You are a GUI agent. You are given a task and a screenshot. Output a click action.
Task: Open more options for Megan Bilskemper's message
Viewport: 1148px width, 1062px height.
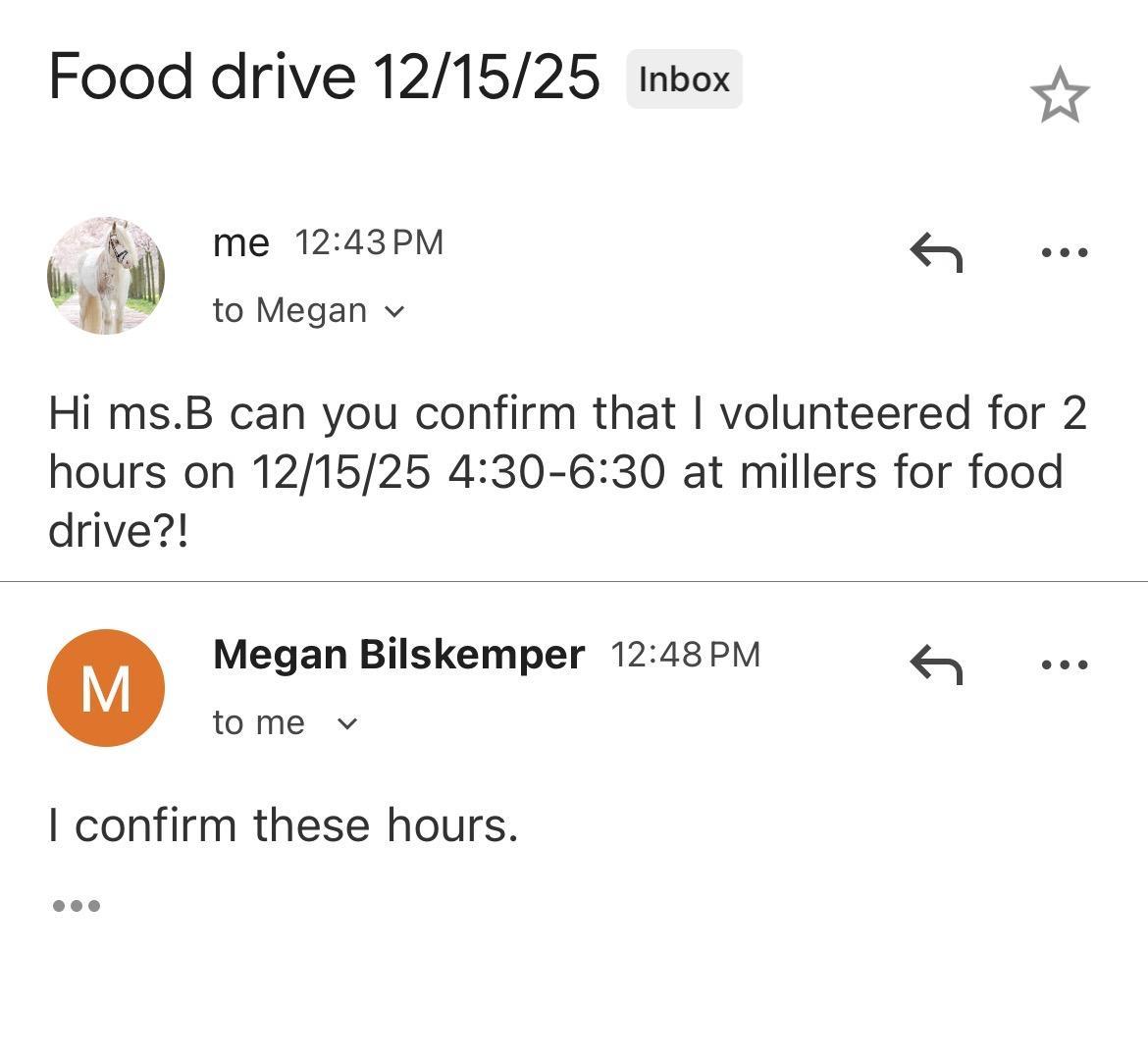click(x=1065, y=664)
